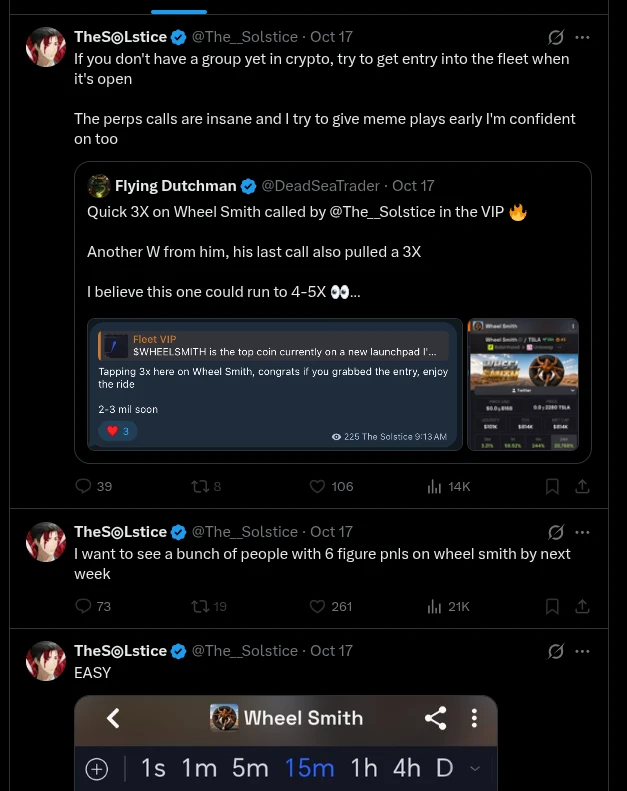
Task: Bookmark the first tweet about the fleet
Action: pos(552,486)
